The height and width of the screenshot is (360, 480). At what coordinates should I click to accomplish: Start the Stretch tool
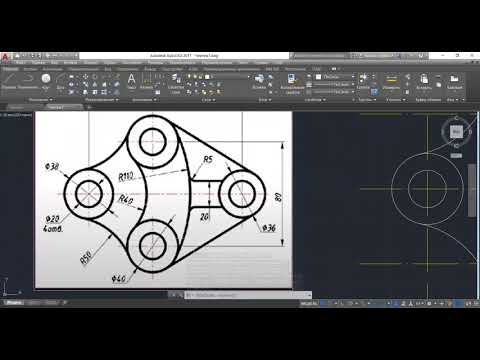(86, 92)
